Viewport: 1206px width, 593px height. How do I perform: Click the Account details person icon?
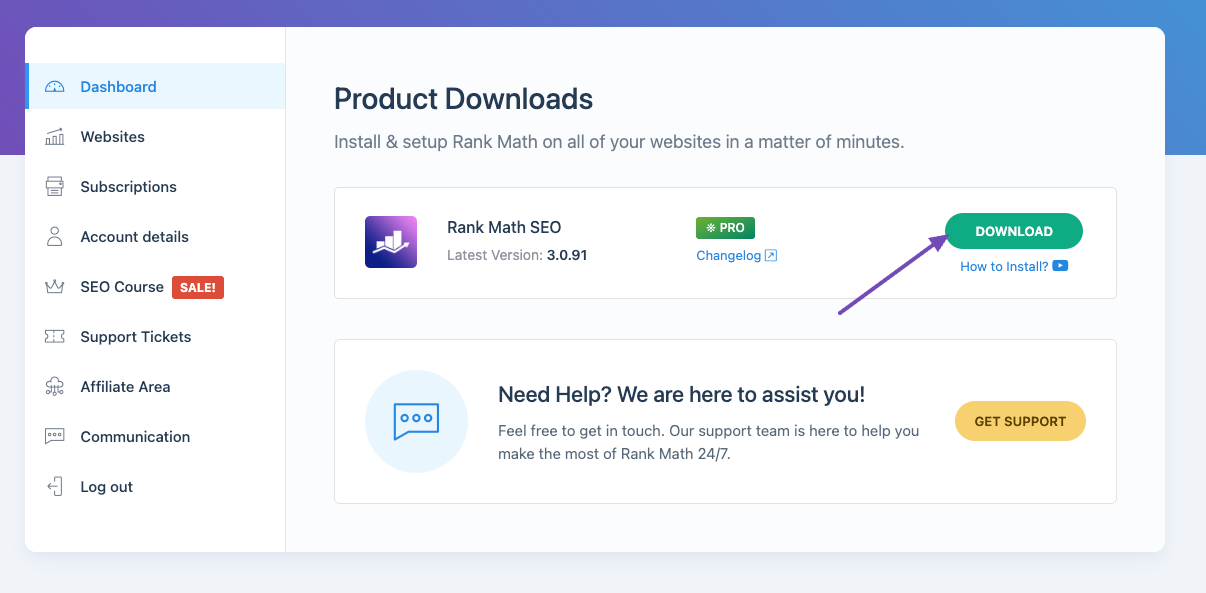tap(55, 237)
